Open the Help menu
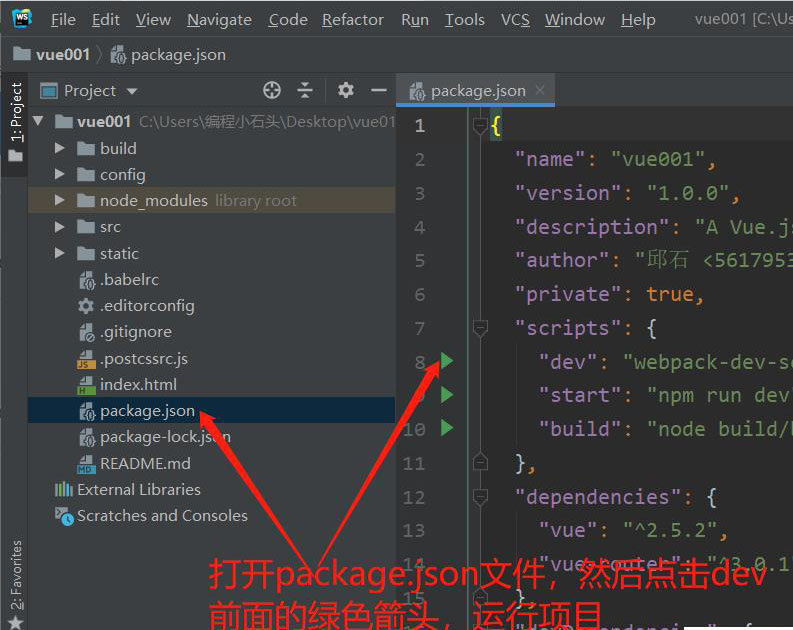 click(638, 20)
